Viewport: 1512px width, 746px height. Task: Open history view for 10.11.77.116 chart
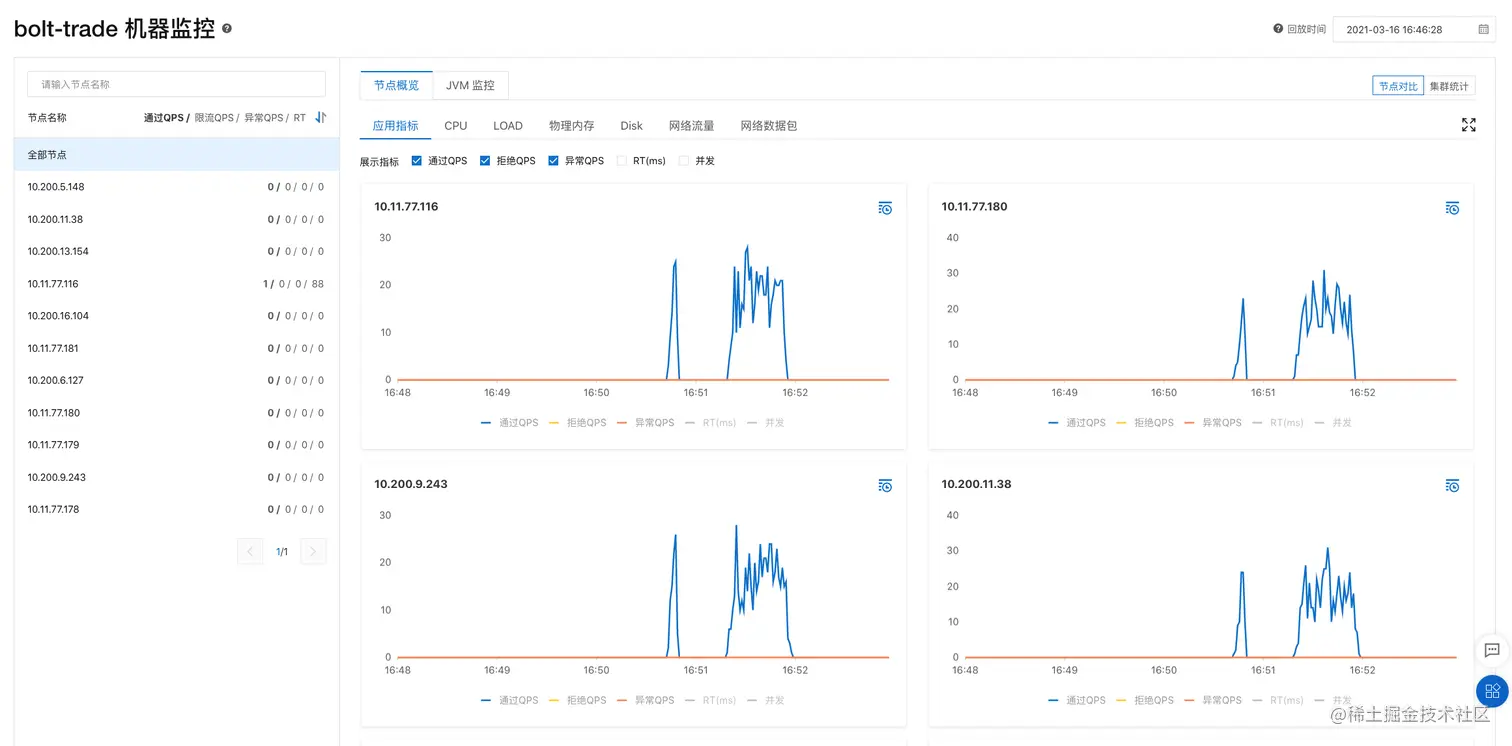[x=884, y=207]
